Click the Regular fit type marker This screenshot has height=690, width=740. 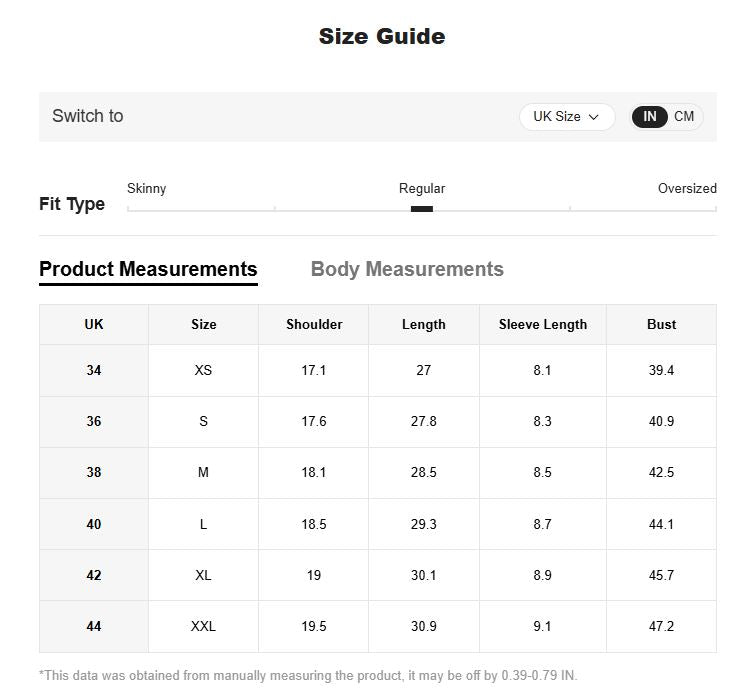(421, 209)
